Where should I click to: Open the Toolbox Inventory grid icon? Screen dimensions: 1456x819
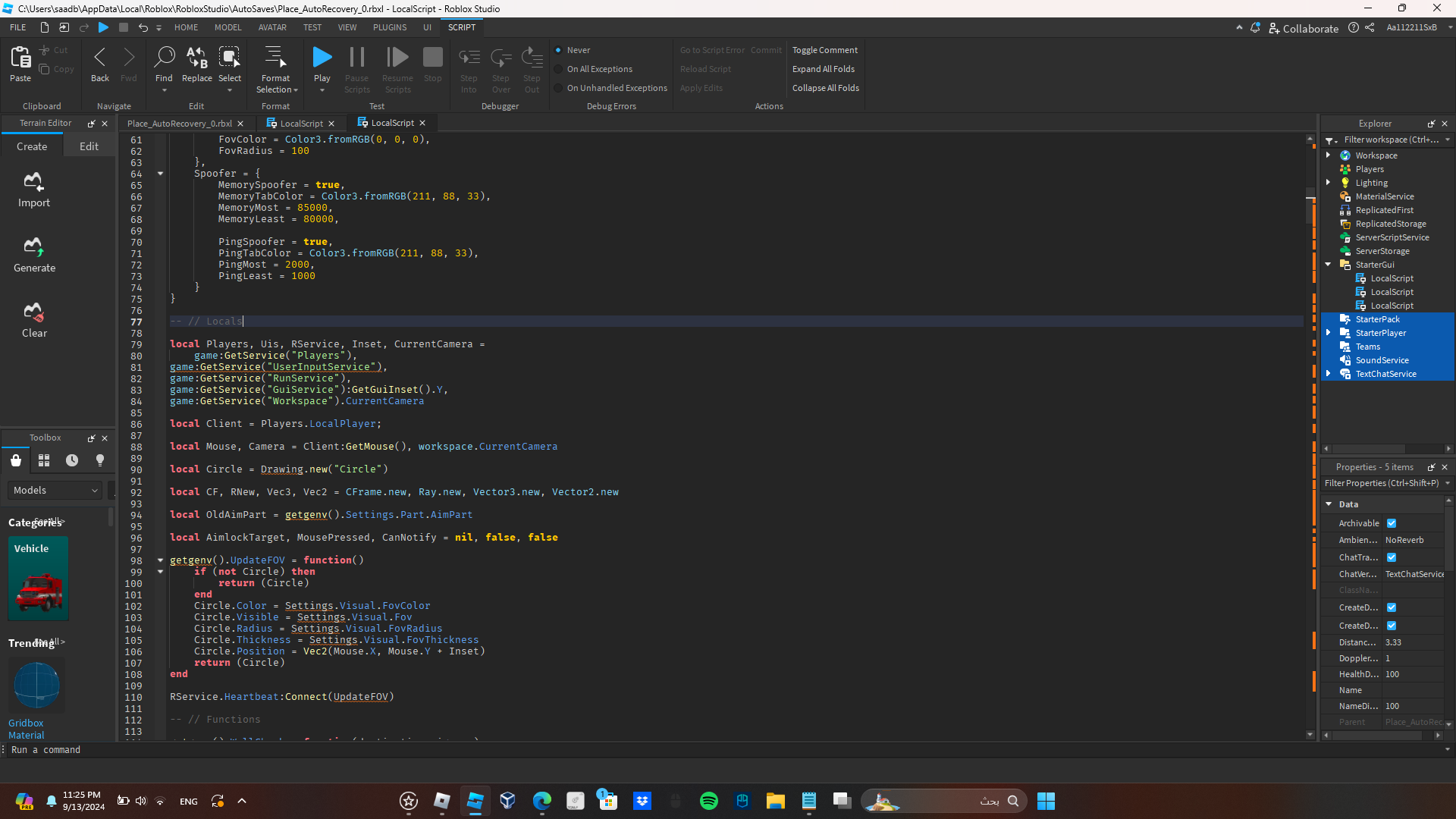pyautogui.click(x=44, y=460)
